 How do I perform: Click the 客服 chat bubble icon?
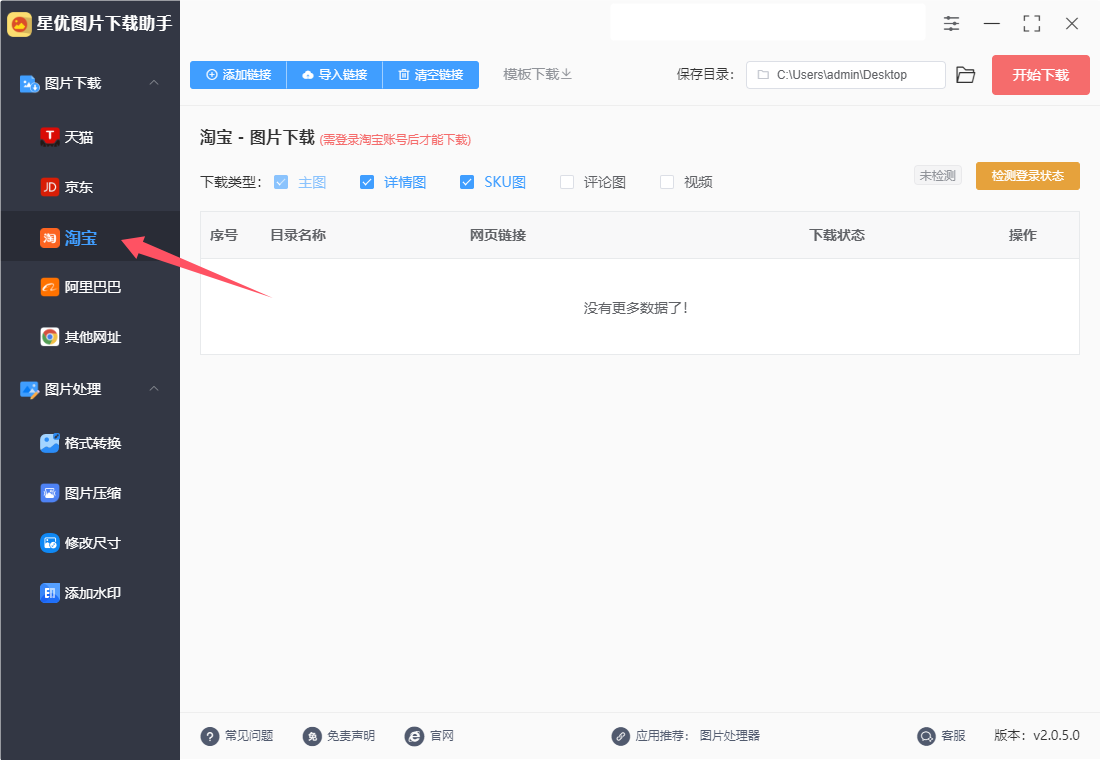[926, 736]
